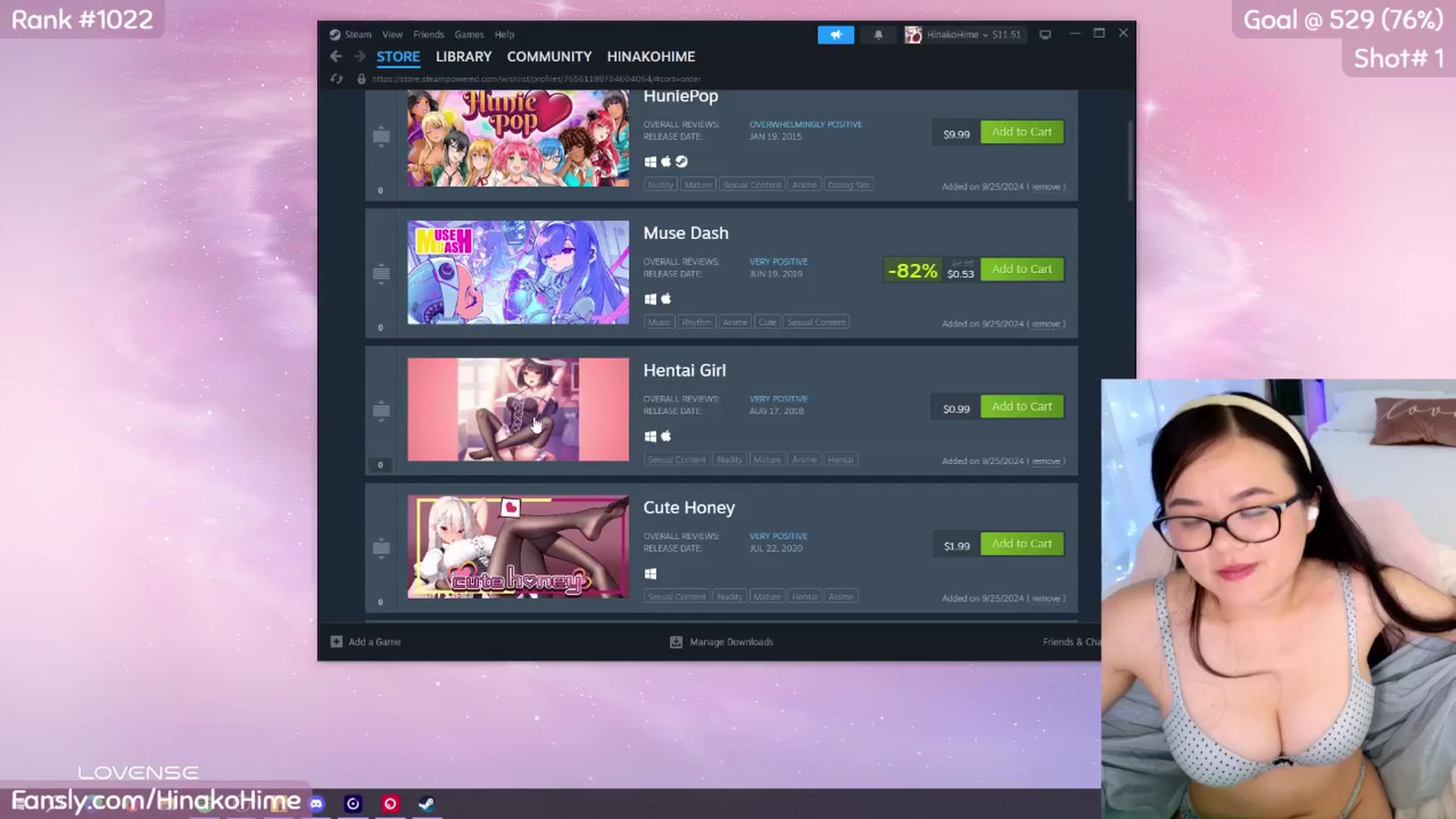Click the Steam logo in menu bar
1456x819 pixels.
[334, 35]
